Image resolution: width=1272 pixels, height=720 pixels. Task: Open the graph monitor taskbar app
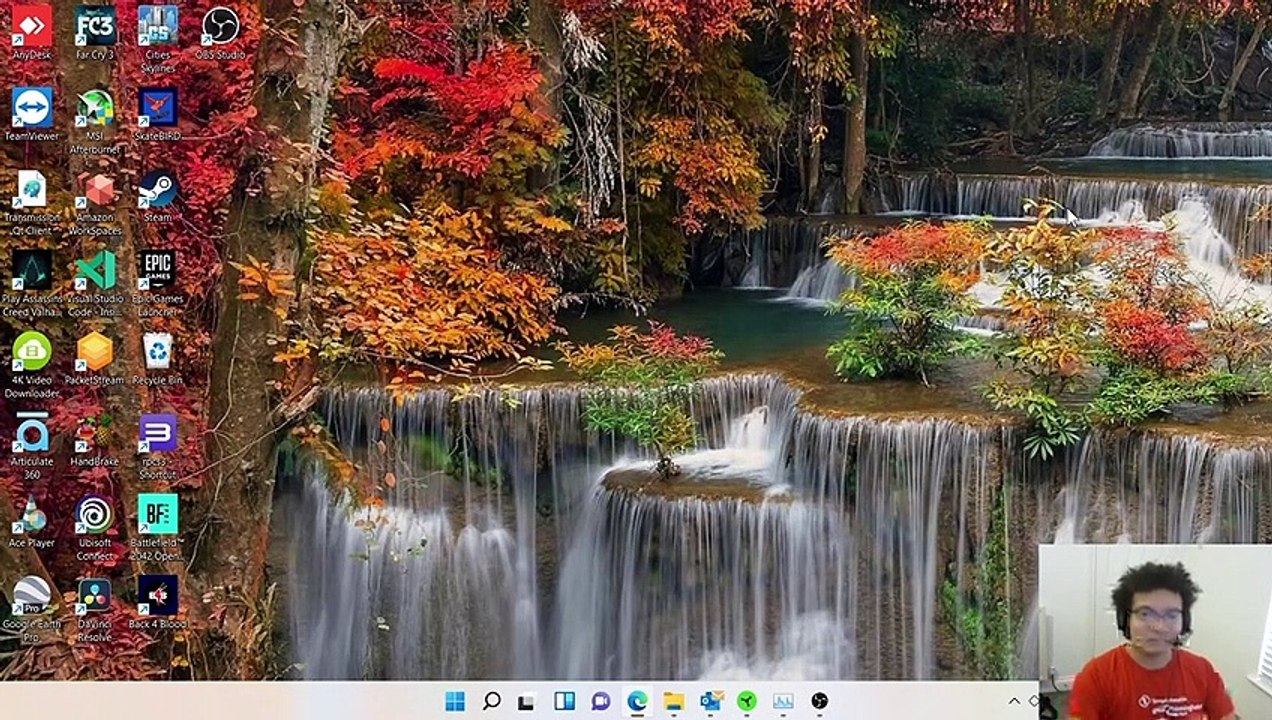tap(783, 701)
